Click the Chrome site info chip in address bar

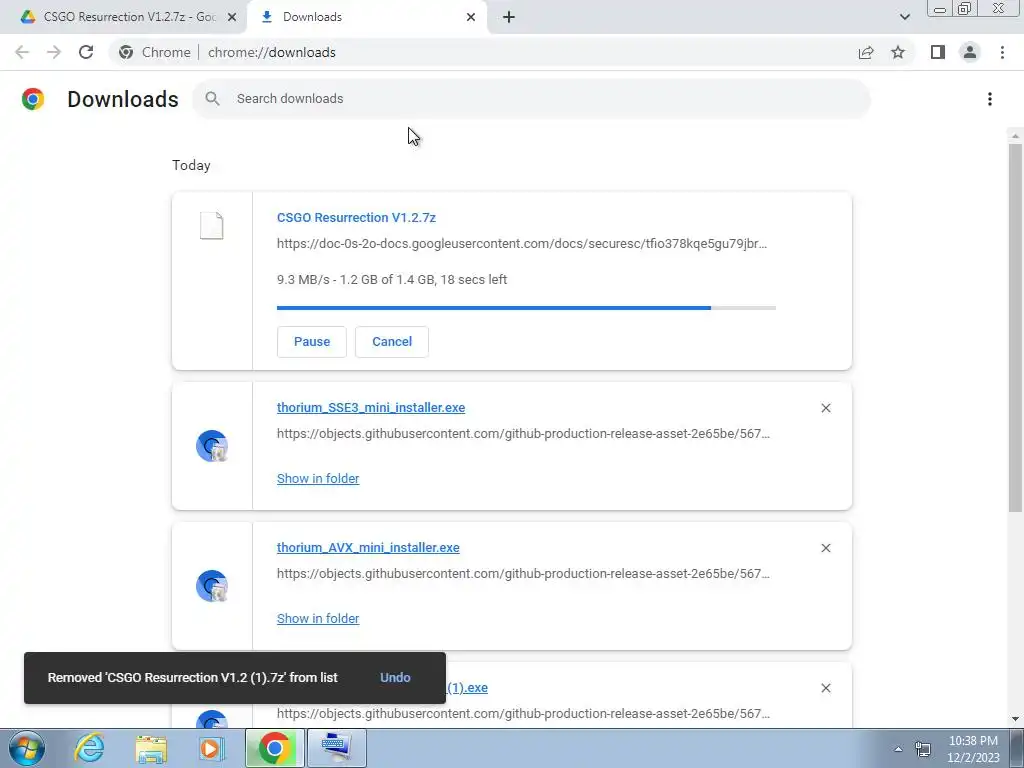coord(157,52)
